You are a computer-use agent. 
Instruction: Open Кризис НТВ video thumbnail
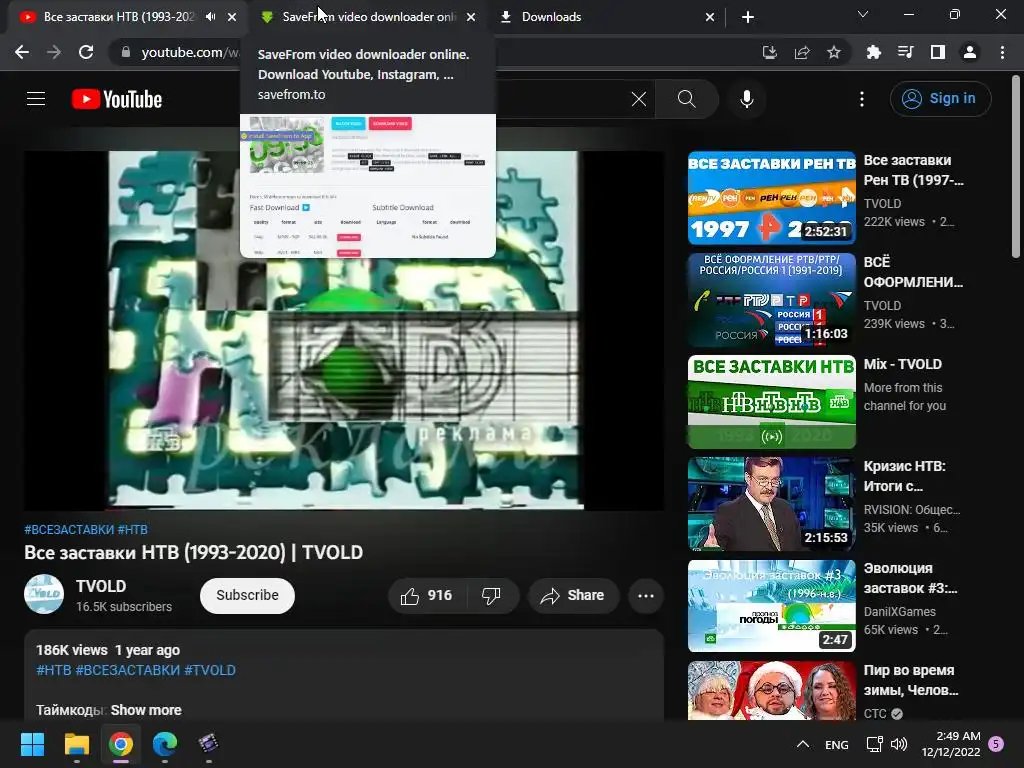click(771, 504)
